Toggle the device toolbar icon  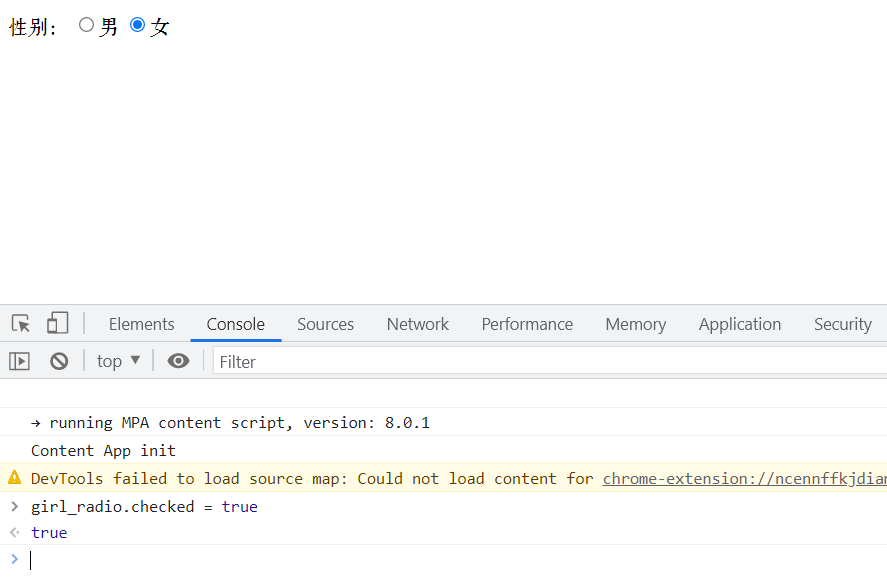pos(57,324)
